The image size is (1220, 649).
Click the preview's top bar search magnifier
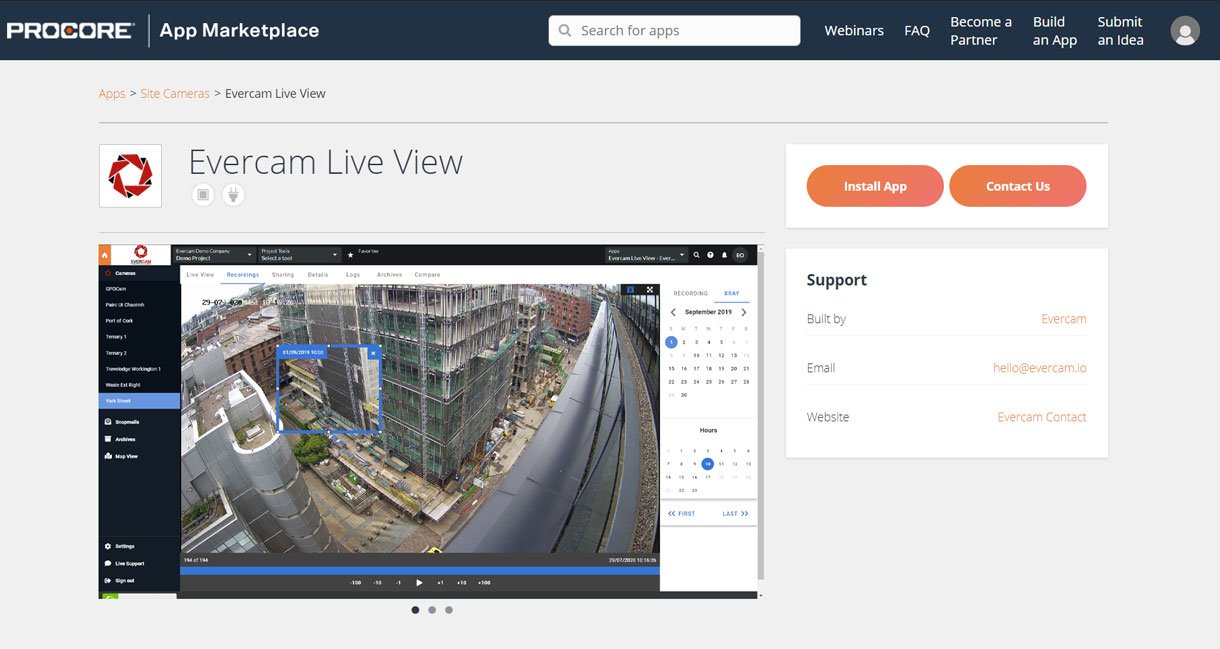[697, 255]
